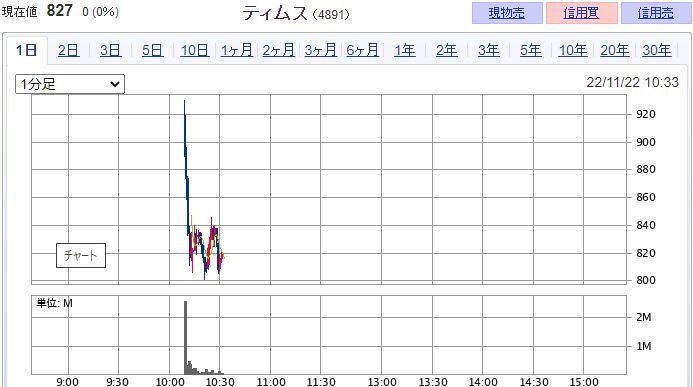The height and width of the screenshot is (387, 693).
Task: Click the 14:30 time axis label
Action: coord(534,382)
